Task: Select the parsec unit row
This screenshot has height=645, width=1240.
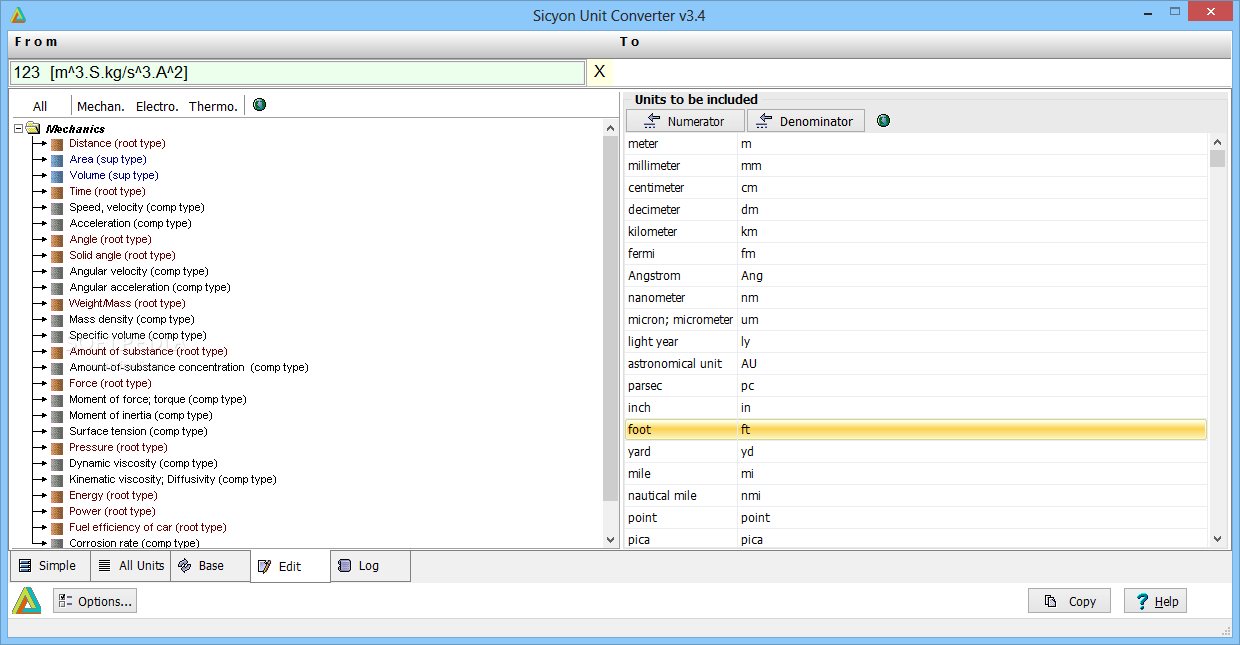Action: tap(916, 386)
